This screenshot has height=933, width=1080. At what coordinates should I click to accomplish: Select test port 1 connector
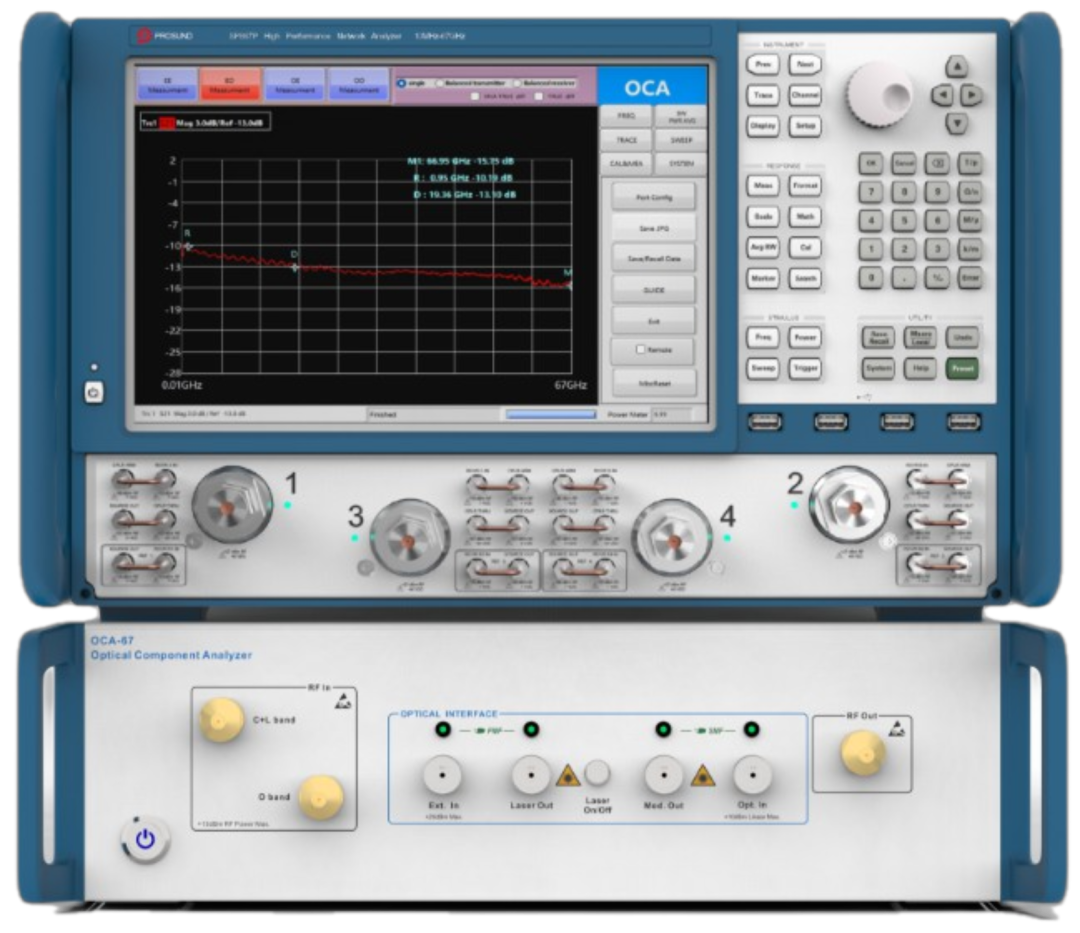point(231,506)
